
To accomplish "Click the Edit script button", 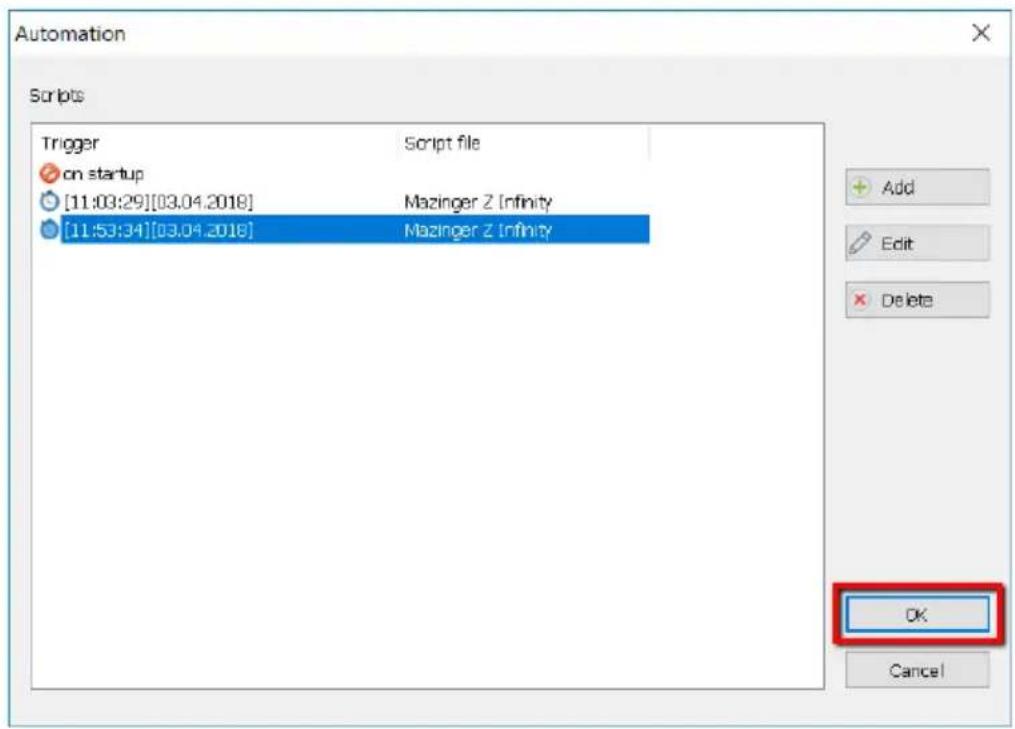I will point(917,243).
